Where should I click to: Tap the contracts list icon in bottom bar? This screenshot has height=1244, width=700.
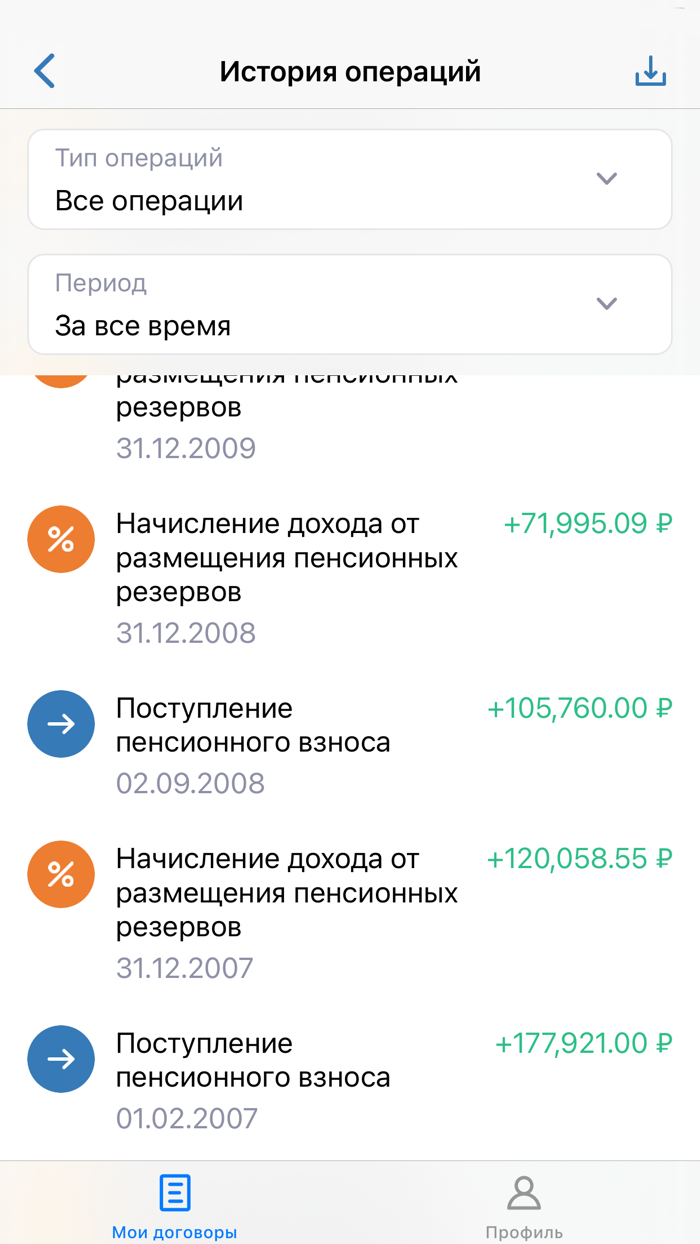pos(174,1192)
